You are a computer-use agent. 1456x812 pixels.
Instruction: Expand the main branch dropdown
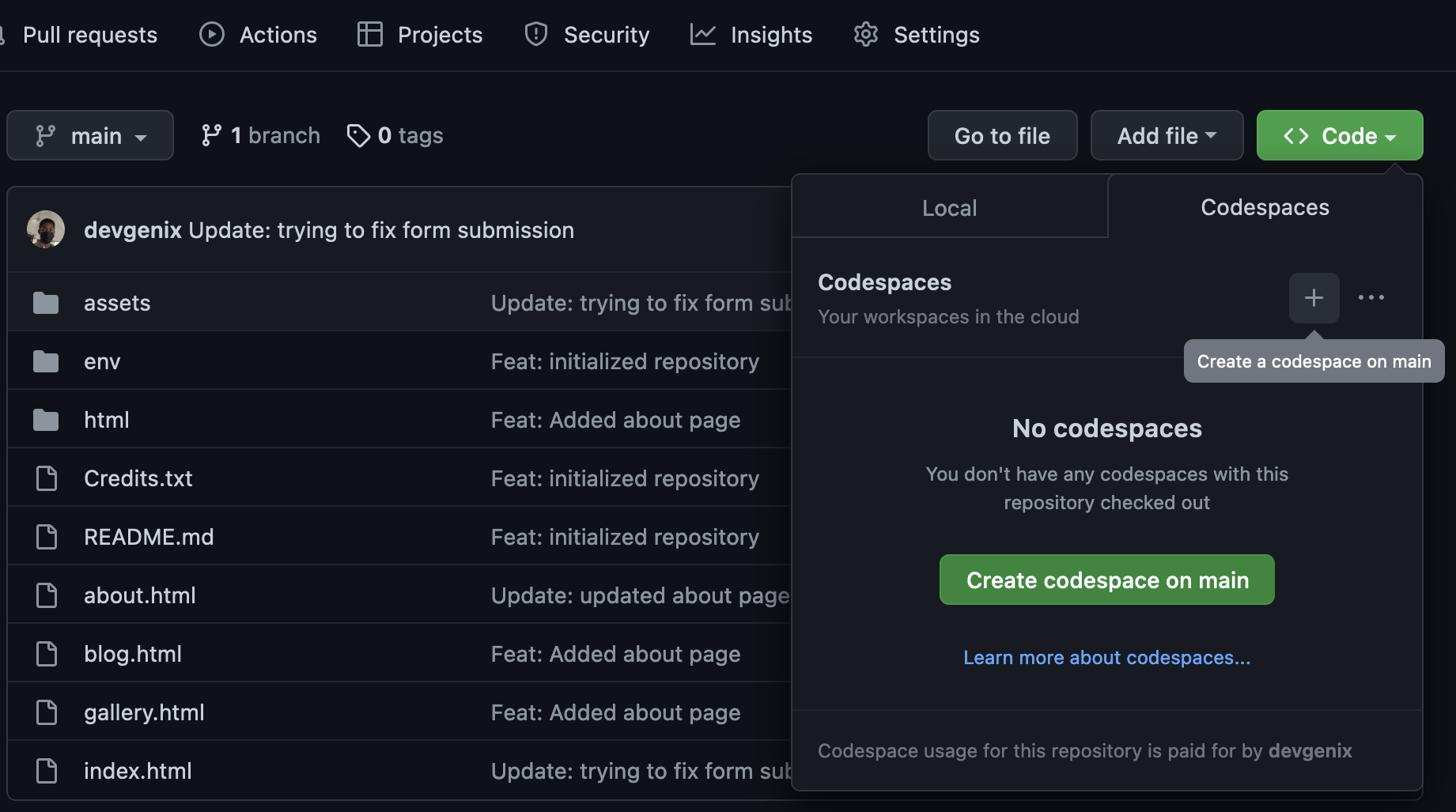(90, 135)
